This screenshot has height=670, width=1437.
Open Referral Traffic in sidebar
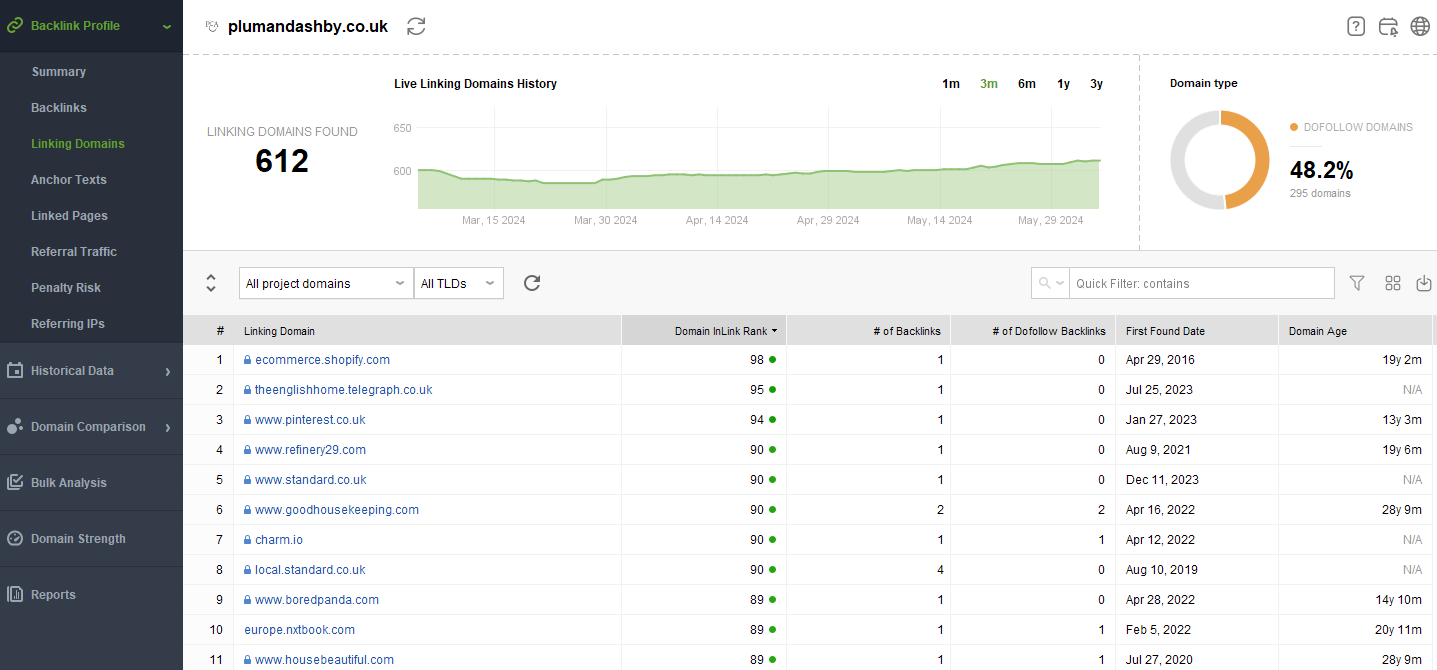click(74, 252)
